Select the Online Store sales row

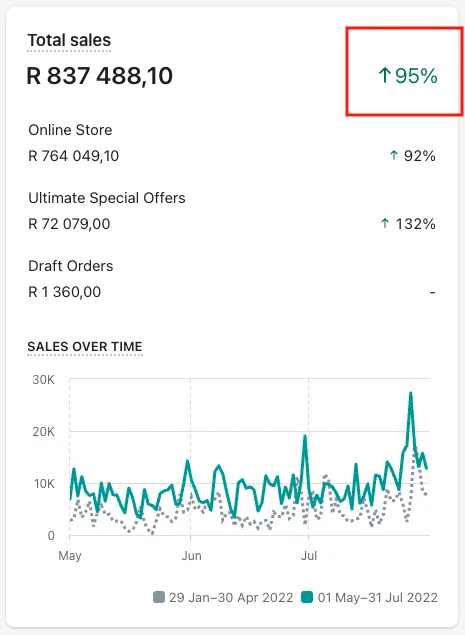pyautogui.click(x=232, y=143)
